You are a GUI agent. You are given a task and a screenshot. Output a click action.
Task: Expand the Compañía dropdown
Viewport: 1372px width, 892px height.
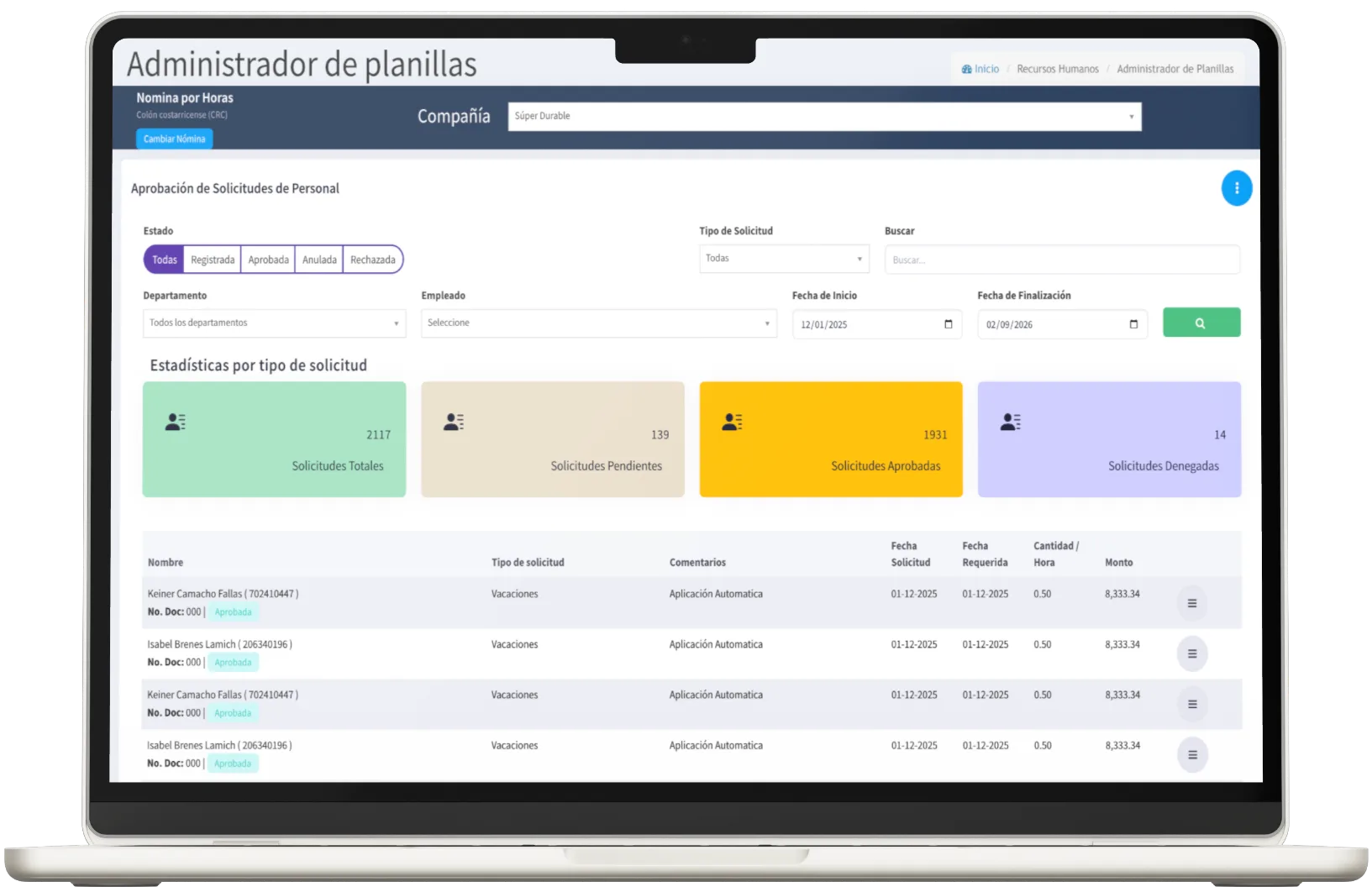coord(823,117)
